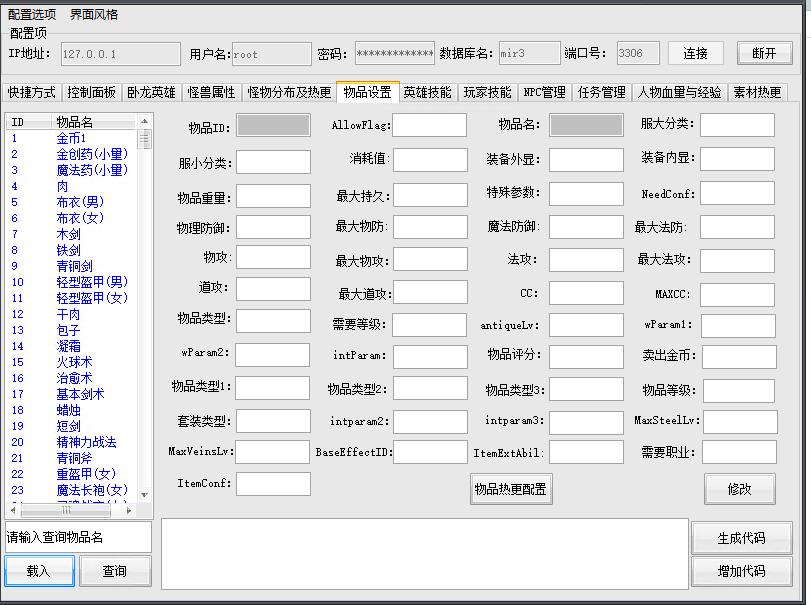
Task: Open the 界面风格 menu
Action: click(x=94, y=15)
